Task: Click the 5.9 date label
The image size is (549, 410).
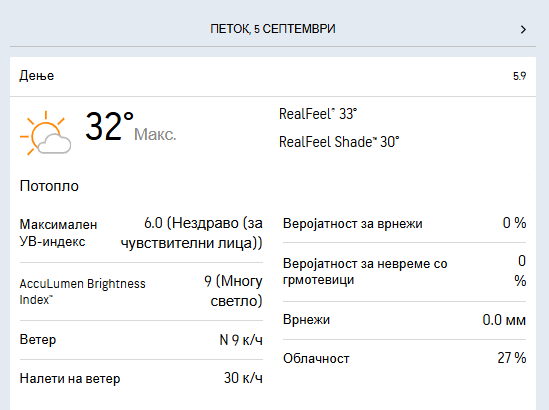Action: click(519, 76)
